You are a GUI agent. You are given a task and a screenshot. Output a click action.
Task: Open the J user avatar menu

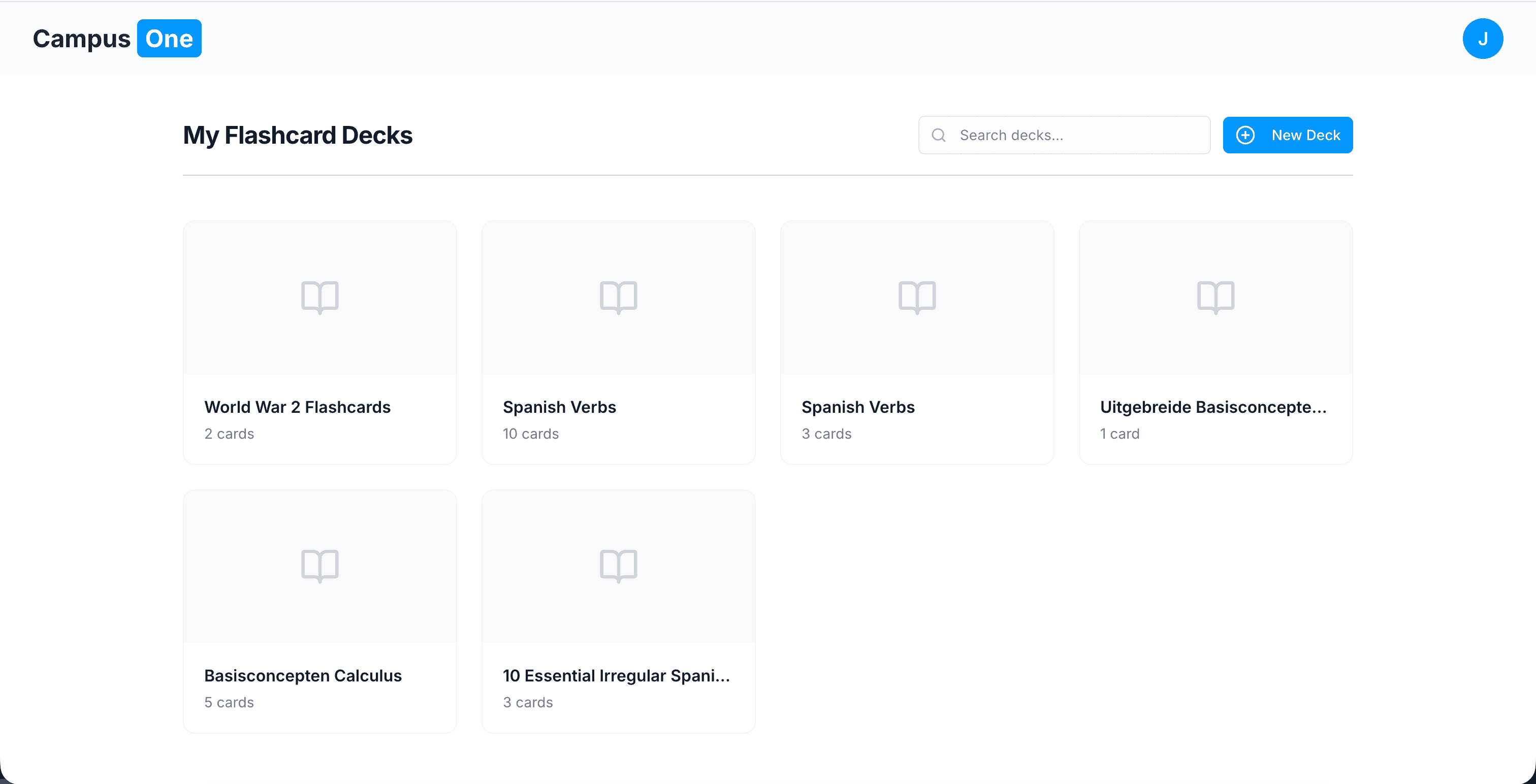[1483, 38]
